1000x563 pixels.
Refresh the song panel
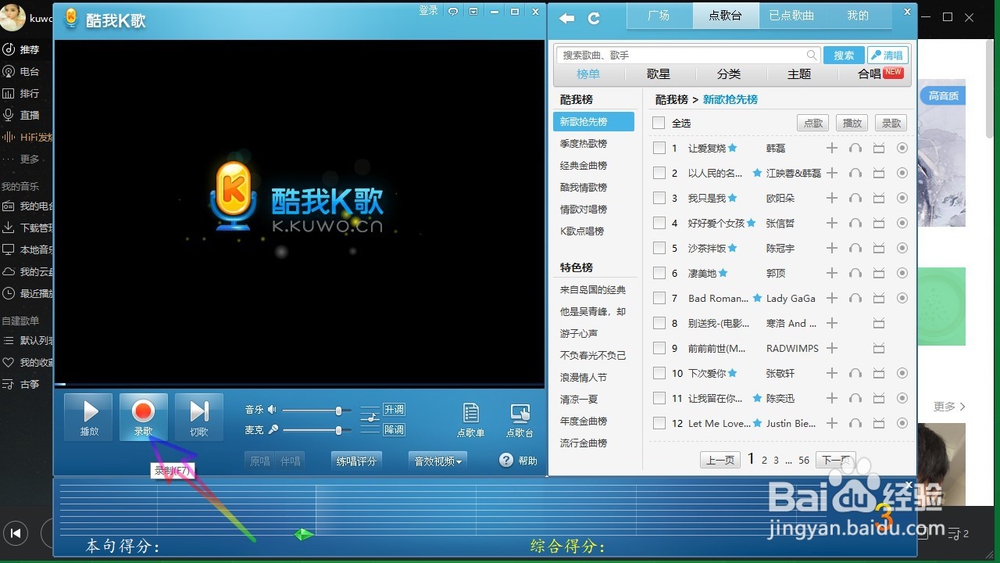(594, 18)
